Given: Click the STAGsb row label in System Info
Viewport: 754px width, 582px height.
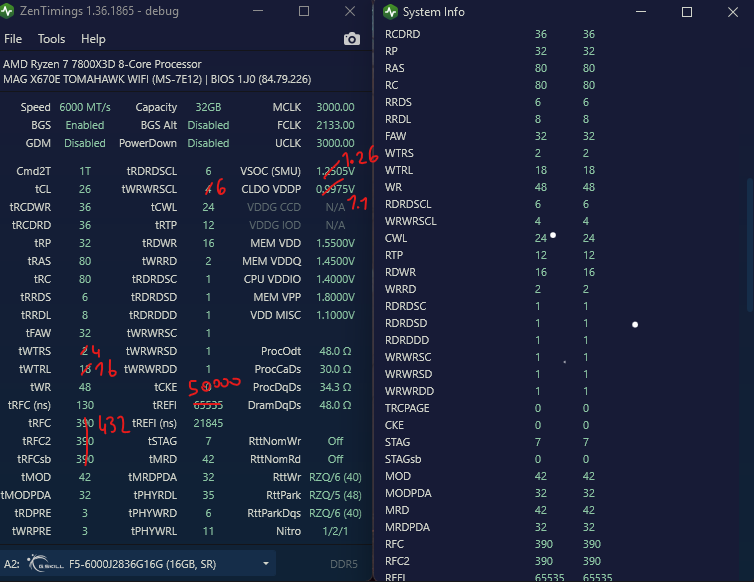Looking at the screenshot, I should [x=402, y=459].
